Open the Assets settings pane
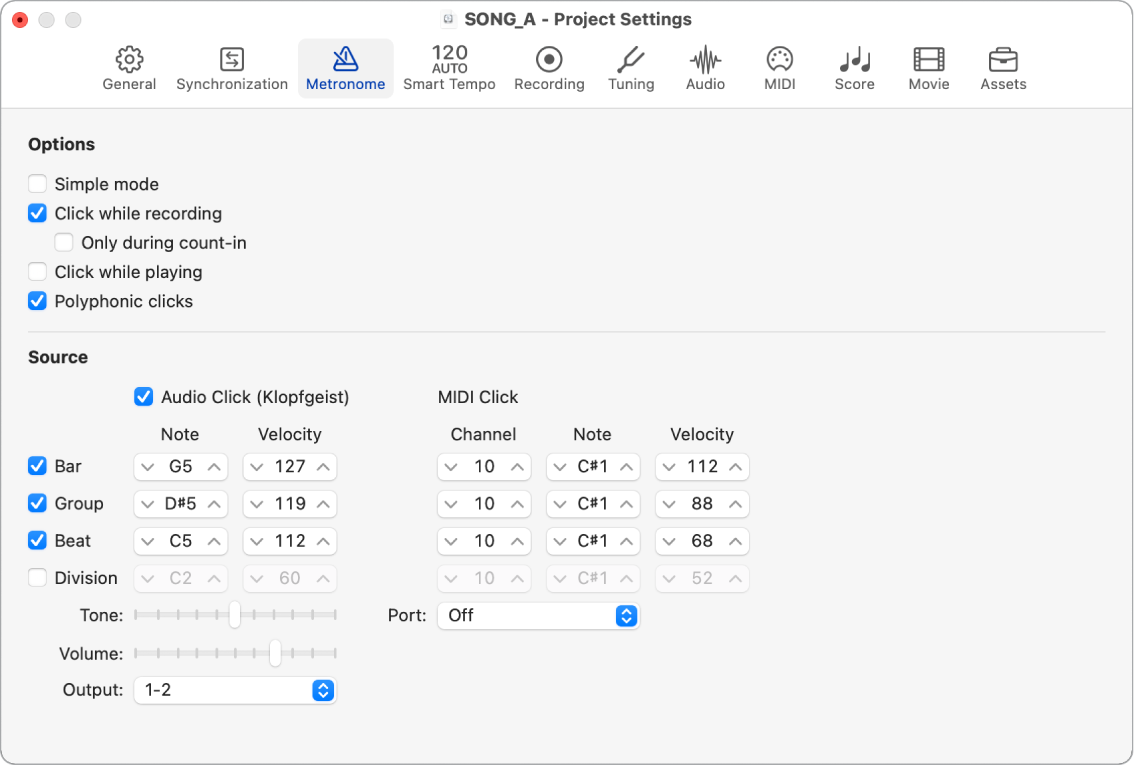Image resolution: width=1136 pixels, height=766 pixels. (1003, 67)
